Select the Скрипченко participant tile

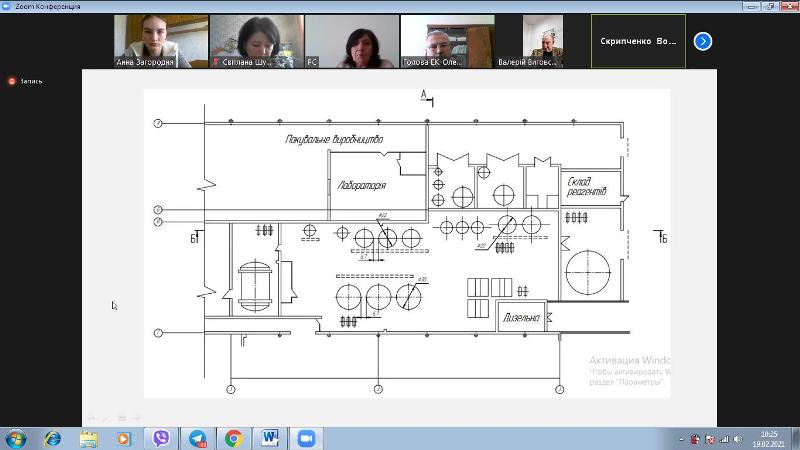[x=639, y=41]
